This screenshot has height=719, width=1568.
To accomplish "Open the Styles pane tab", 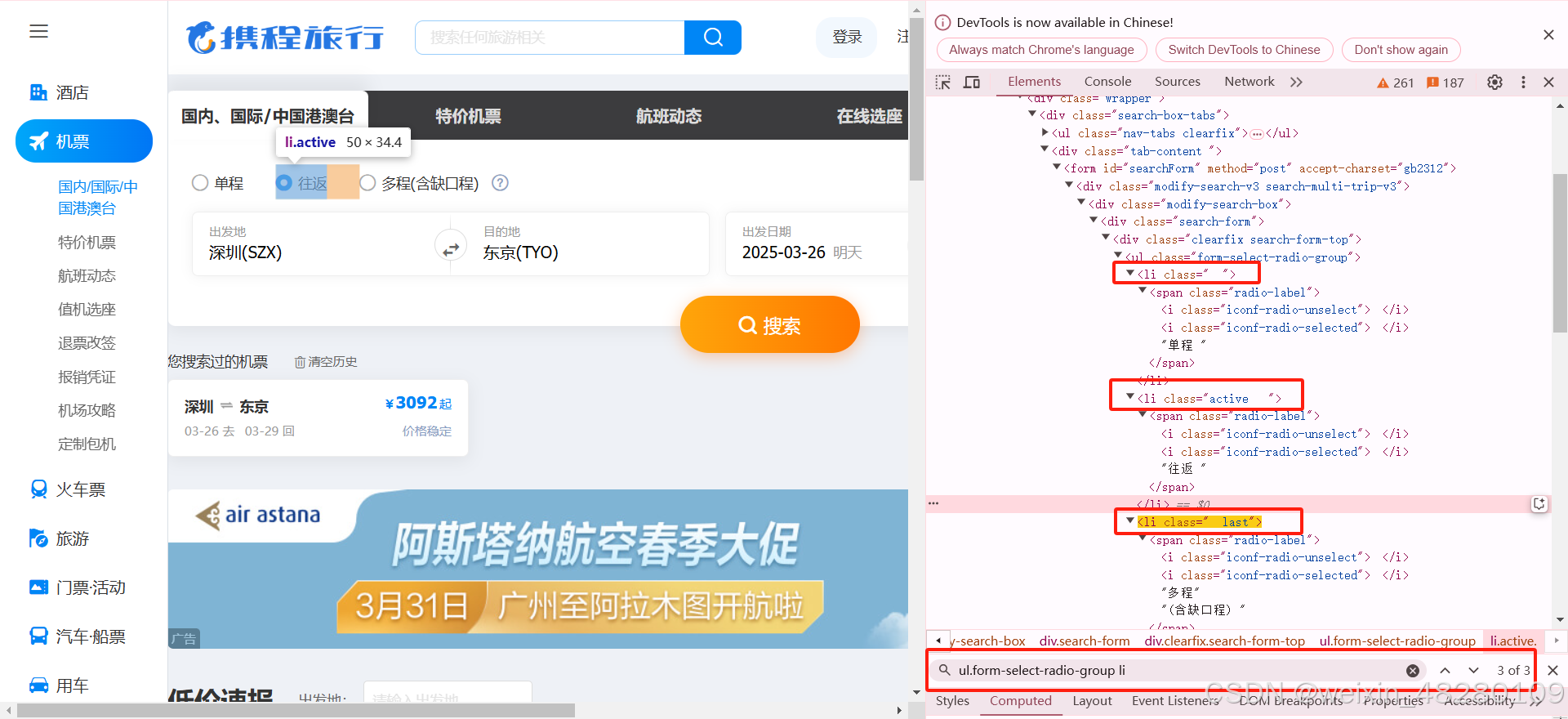I will (952, 701).
